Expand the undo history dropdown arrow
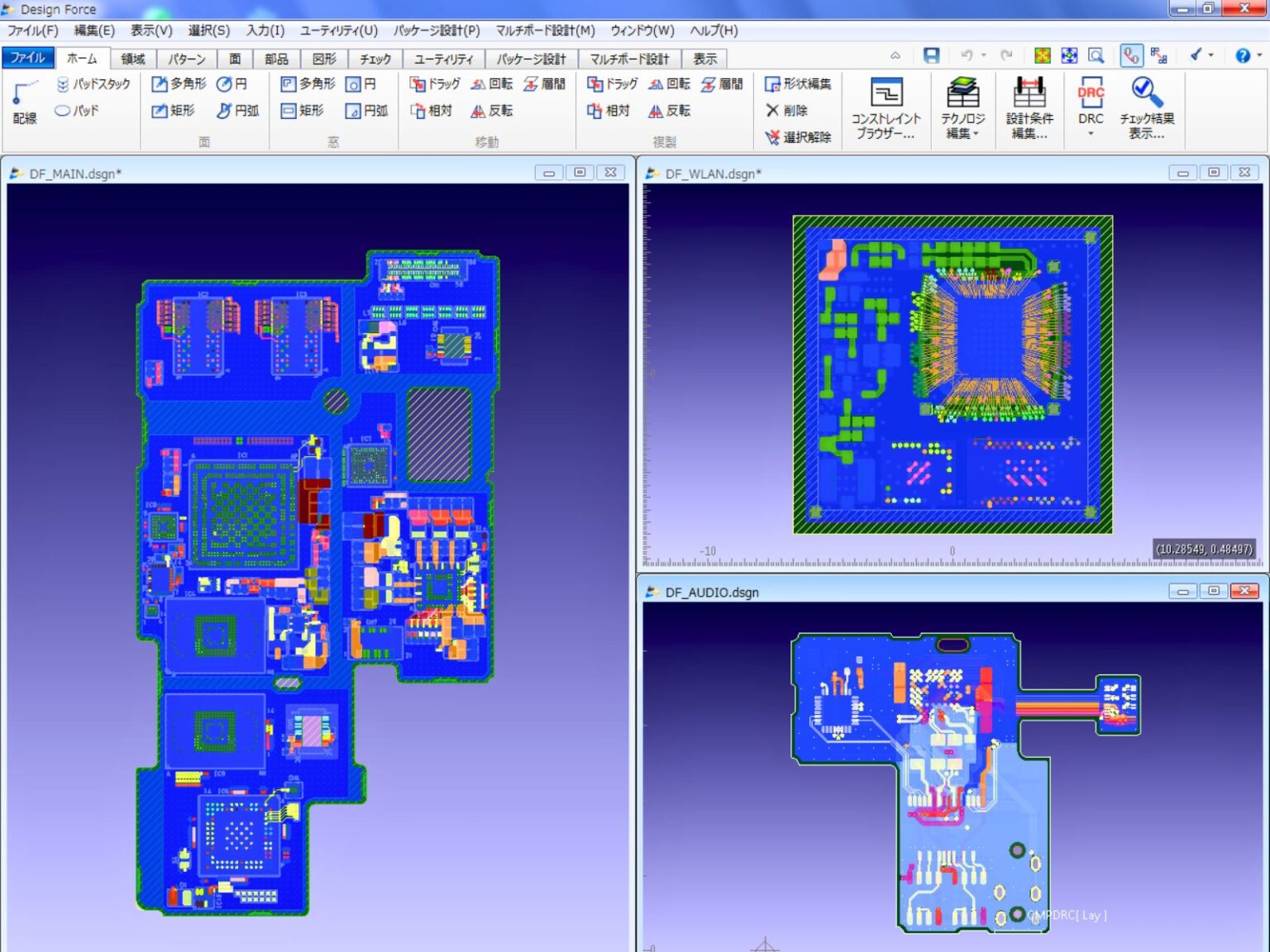This screenshot has width=1270, height=952. click(x=984, y=55)
